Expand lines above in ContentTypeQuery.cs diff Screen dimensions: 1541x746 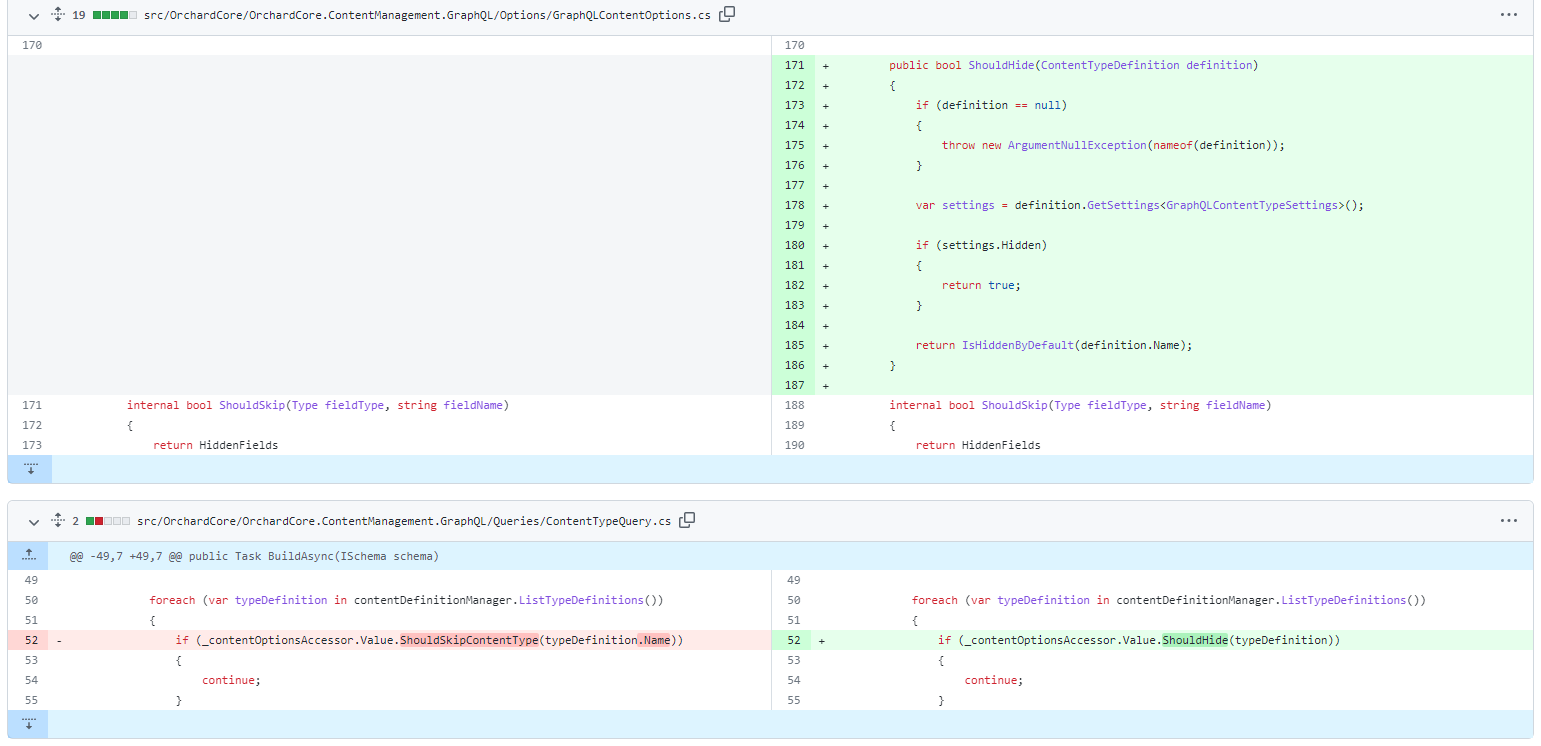tap(28, 555)
